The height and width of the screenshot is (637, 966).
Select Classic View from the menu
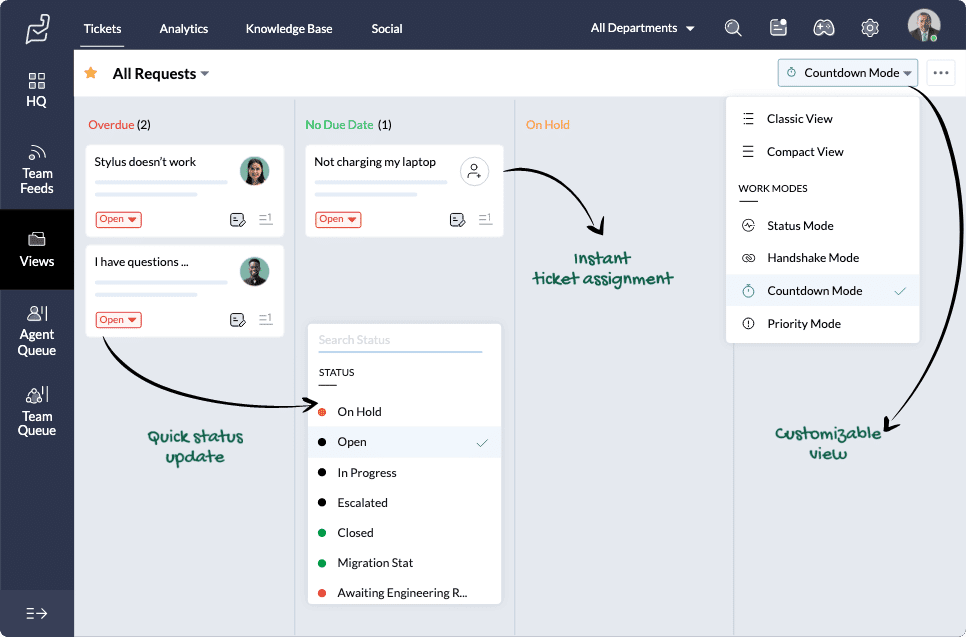pyautogui.click(x=798, y=118)
